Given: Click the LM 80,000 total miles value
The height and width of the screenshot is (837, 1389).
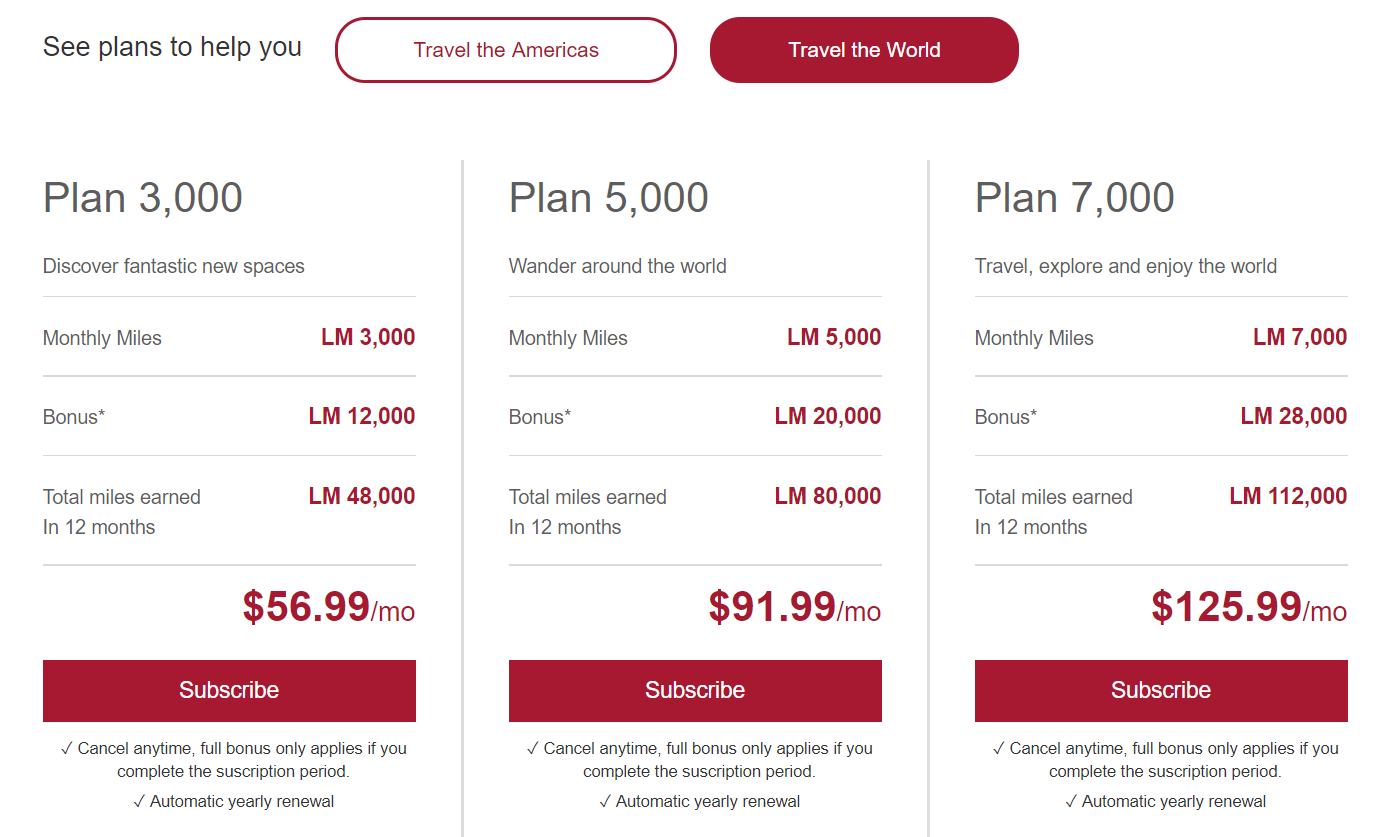Looking at the screenshot, I should pyautogui.click(x=828, y=496).
